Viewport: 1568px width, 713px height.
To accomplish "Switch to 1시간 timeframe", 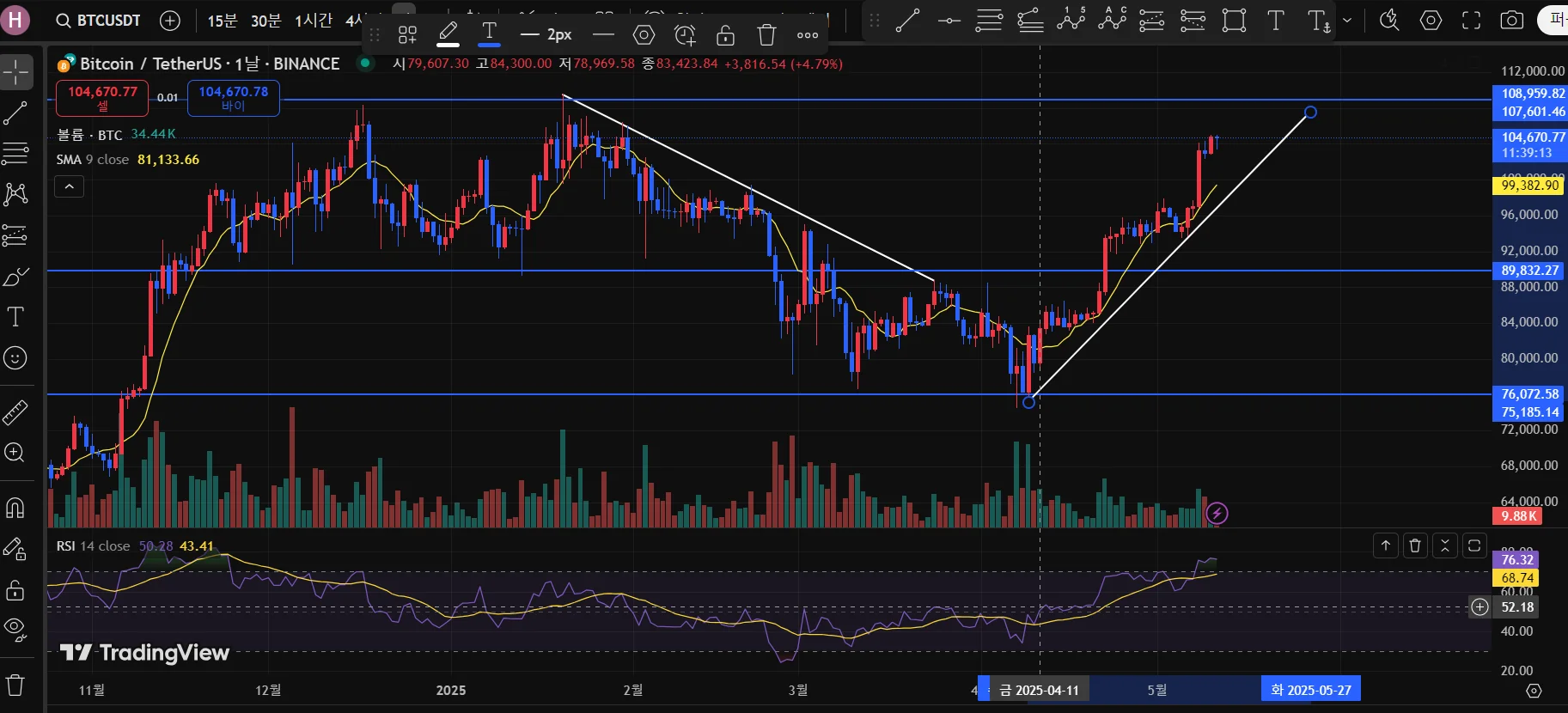I will pos(313,21).
